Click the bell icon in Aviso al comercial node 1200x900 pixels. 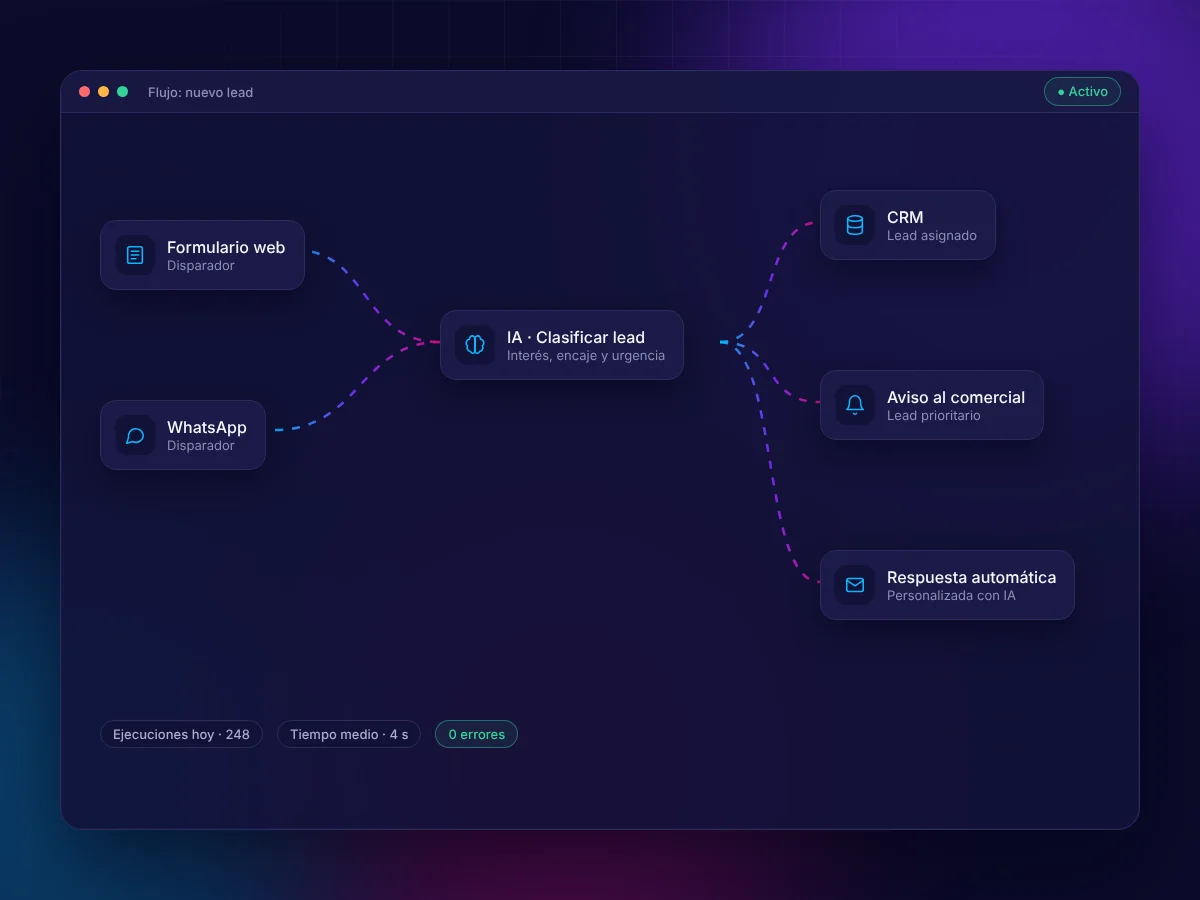[x=855, y=405]
